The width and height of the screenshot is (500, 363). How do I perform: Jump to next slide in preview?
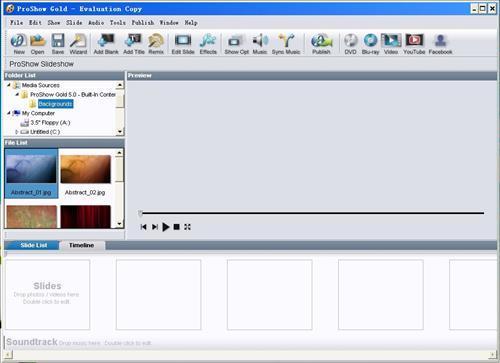155,227
